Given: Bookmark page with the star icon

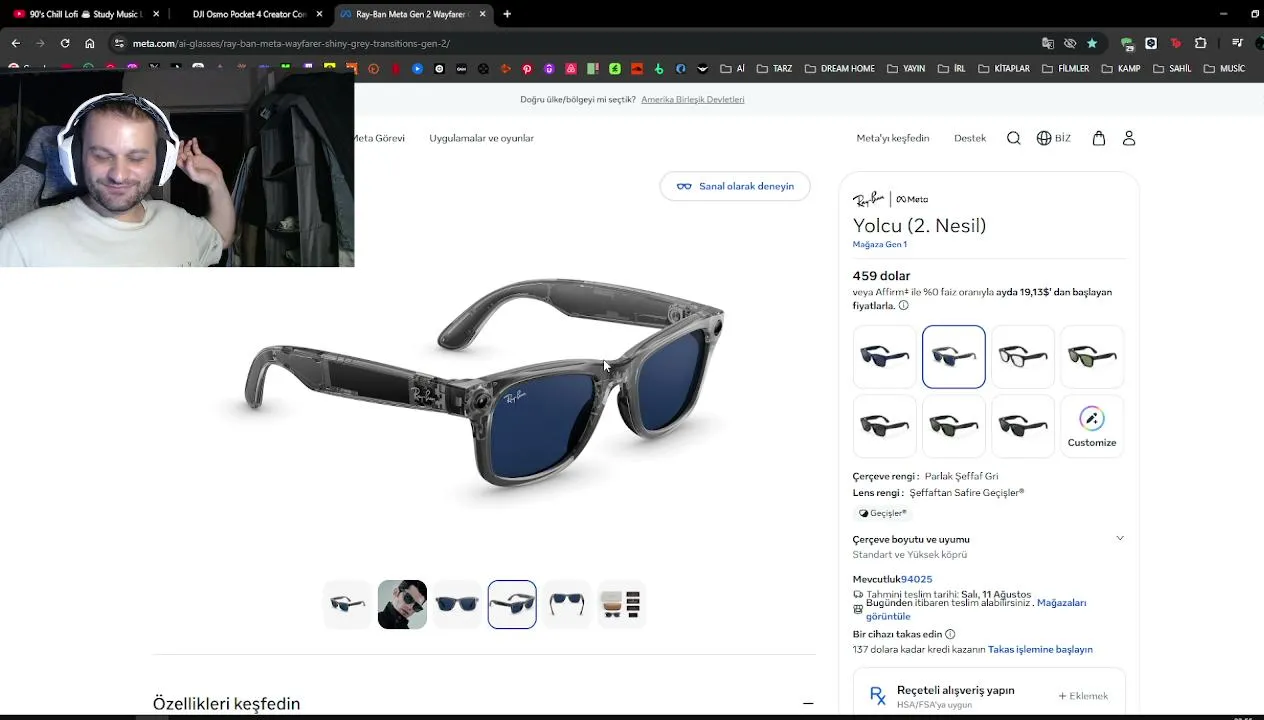Looking at the screenshot, I should (x=1092, y=43).
